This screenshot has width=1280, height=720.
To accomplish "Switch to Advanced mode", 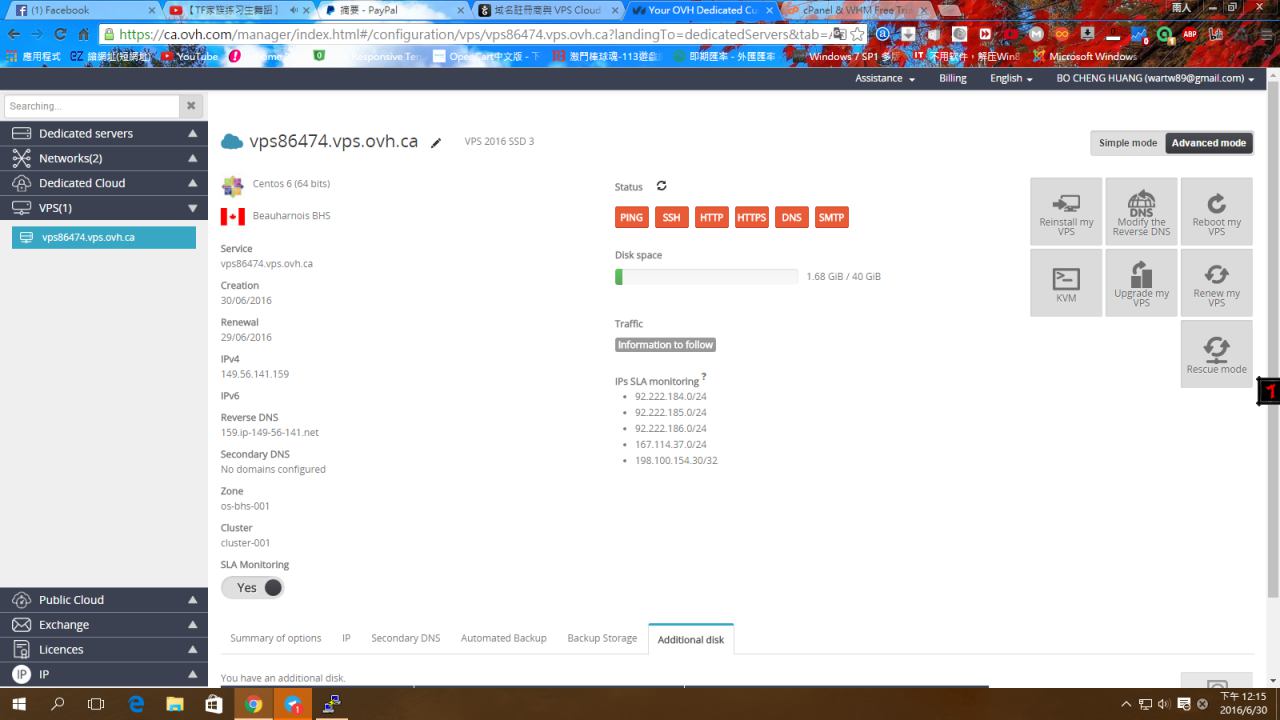I will pyautogui.click(x=1209, y=143).
